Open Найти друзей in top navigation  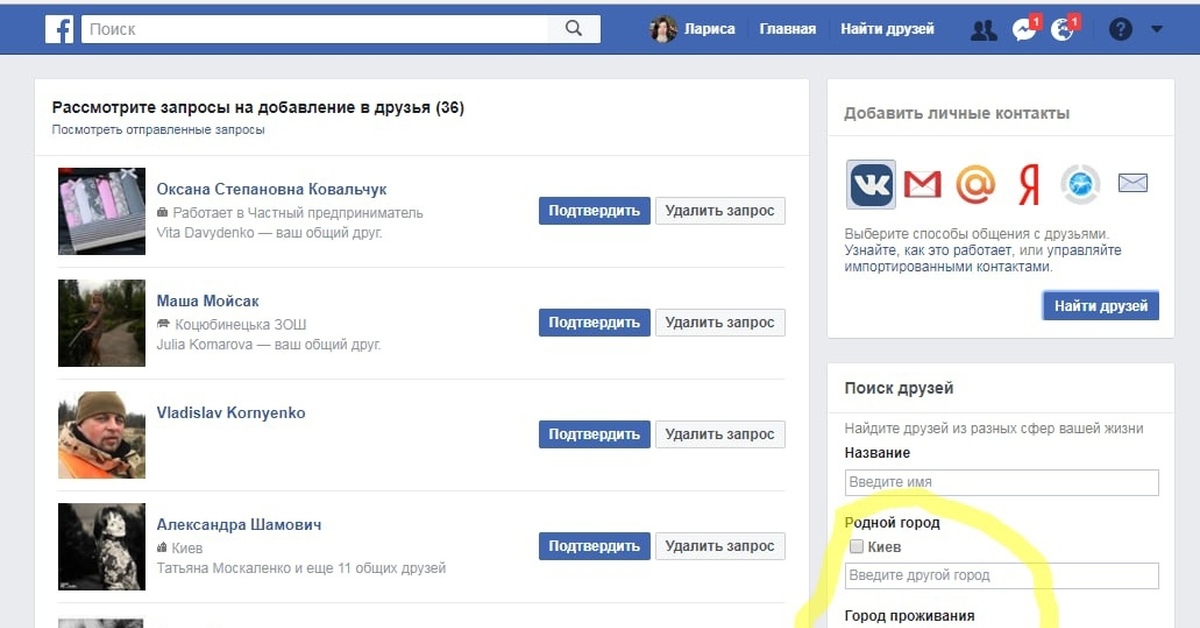(887, 29)
